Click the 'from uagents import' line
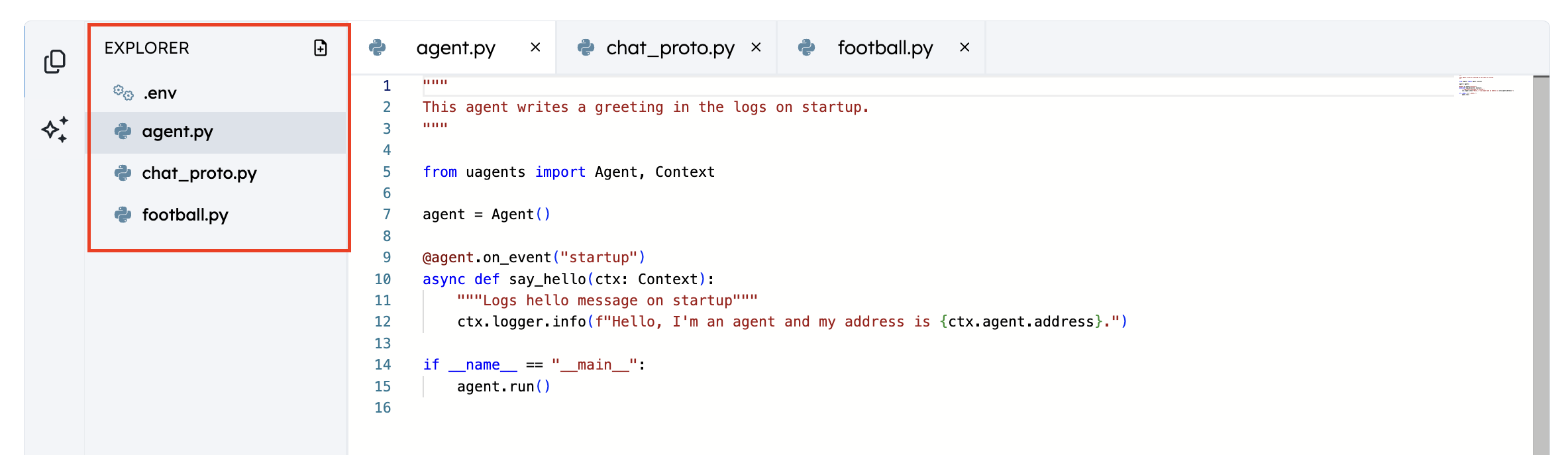1568x455 pixels. [x=568, y=172]
